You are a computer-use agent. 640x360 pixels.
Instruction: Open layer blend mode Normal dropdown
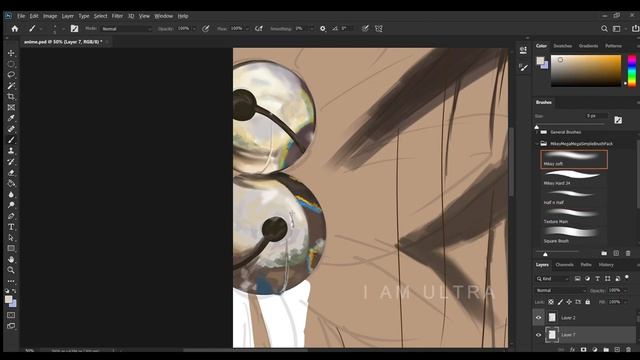[560, 290]
